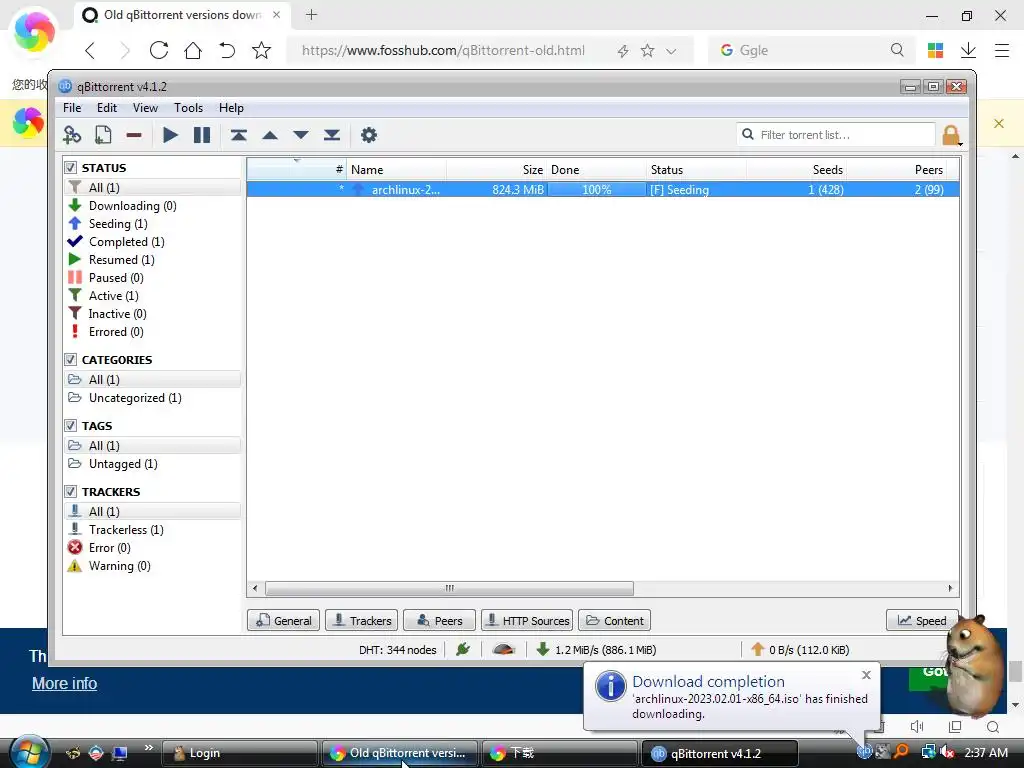Viewport: 1024px width, 768px height.
Task: Click torrent list horizontal scrollbar thumb
Action: tap(449, 588)
